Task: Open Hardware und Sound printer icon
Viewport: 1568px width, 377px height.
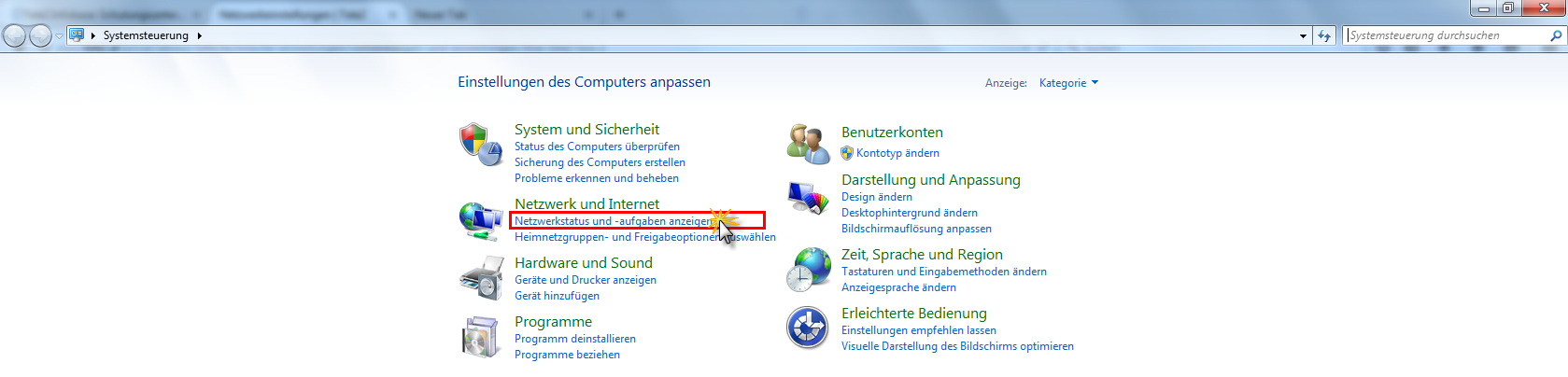Action: coord(481,279)
